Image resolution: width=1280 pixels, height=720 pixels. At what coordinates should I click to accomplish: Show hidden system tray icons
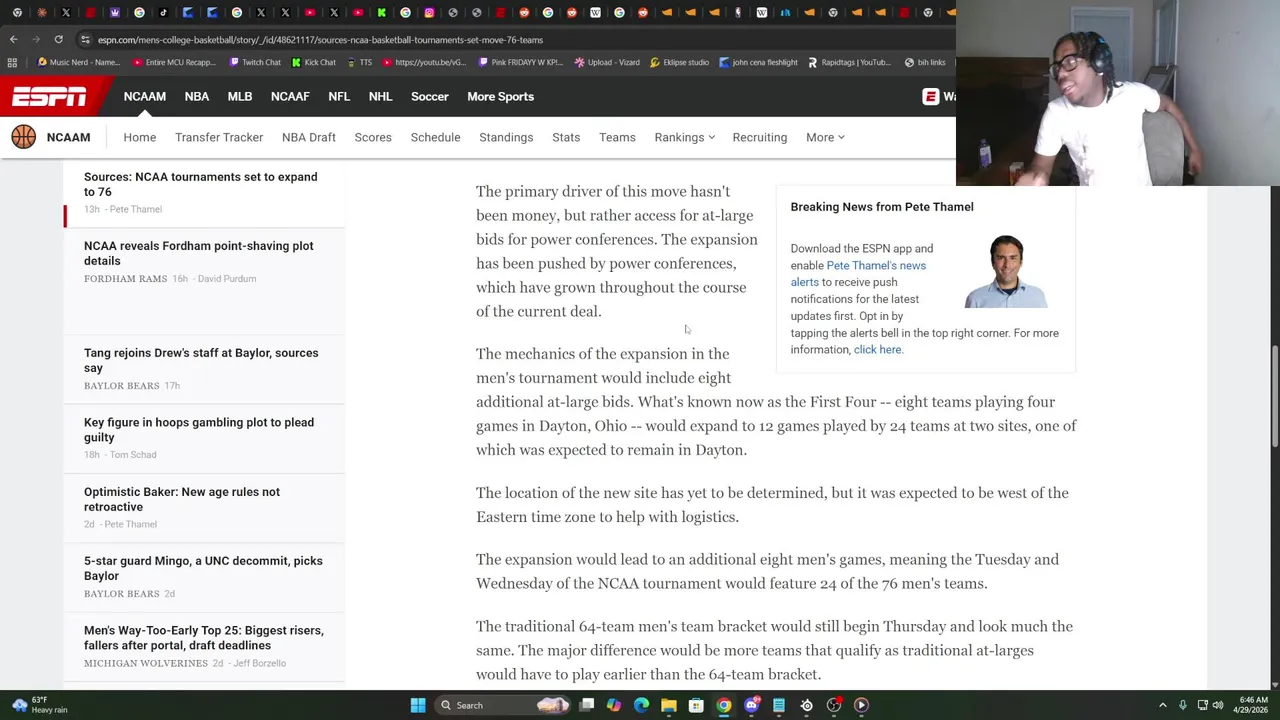tap(1162, 705)
